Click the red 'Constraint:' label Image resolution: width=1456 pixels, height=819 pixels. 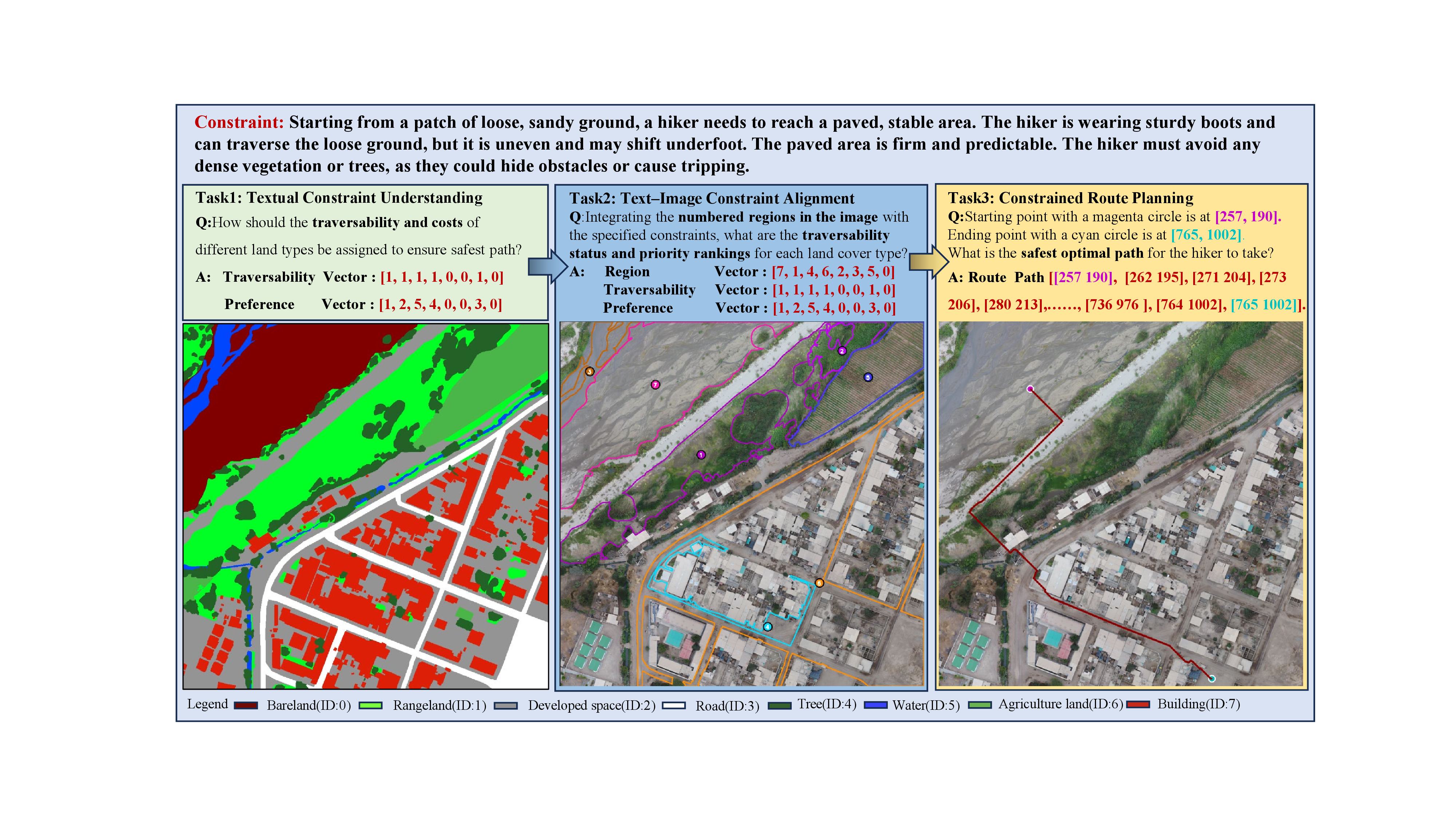239,122
